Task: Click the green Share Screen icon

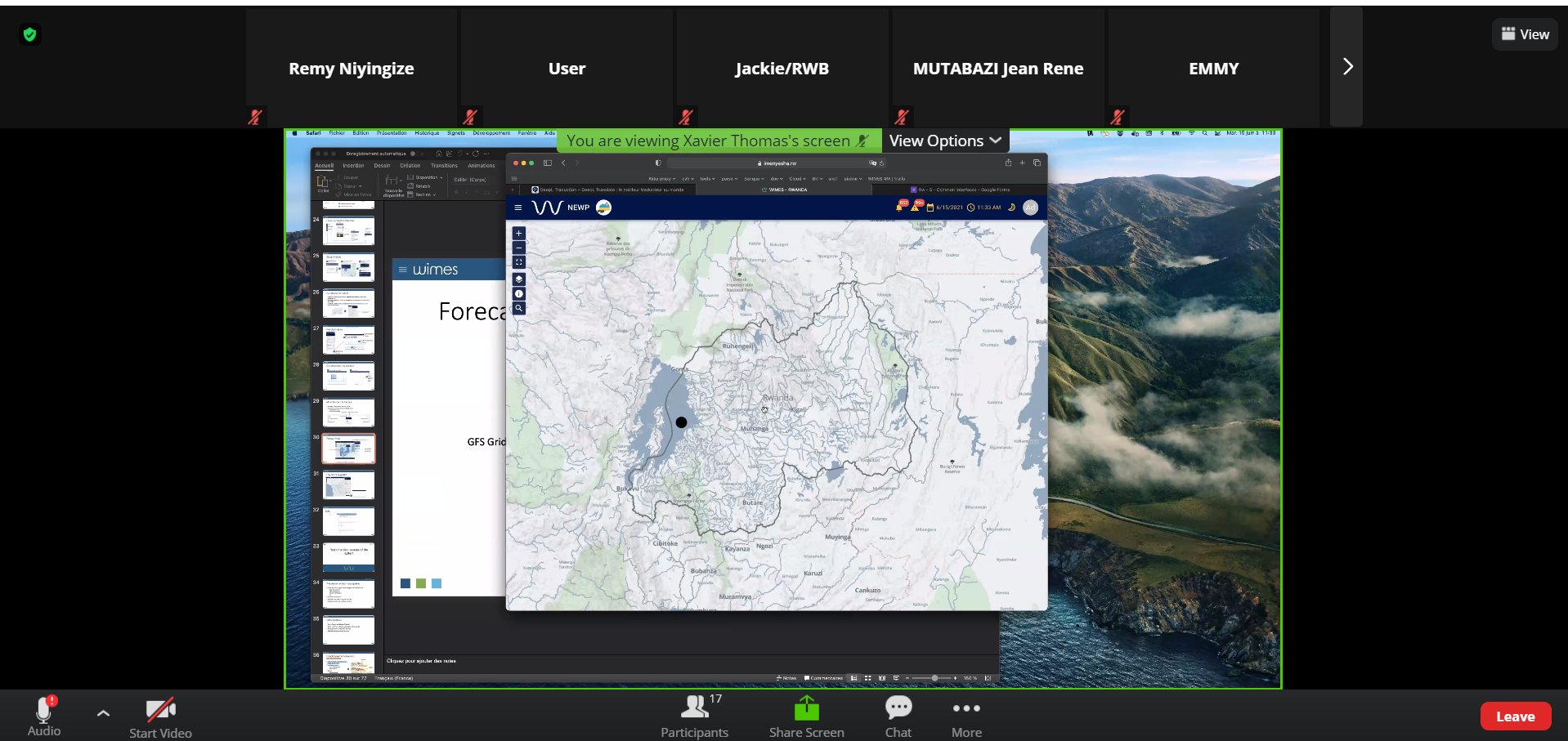Action: click(806, 708)
